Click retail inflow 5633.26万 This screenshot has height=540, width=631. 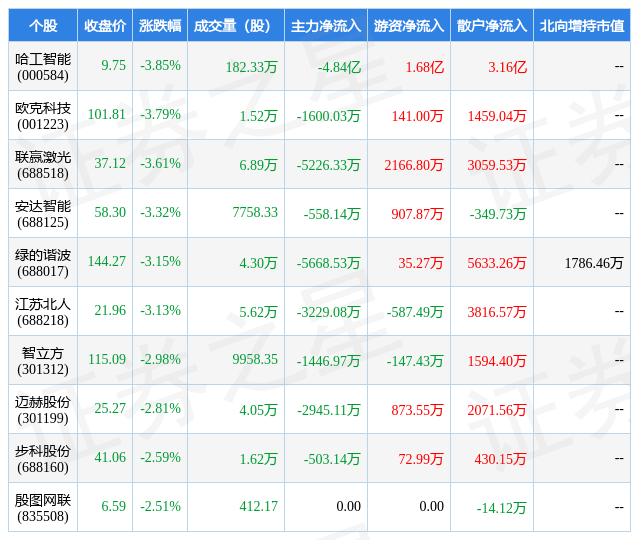coord(497,263)
